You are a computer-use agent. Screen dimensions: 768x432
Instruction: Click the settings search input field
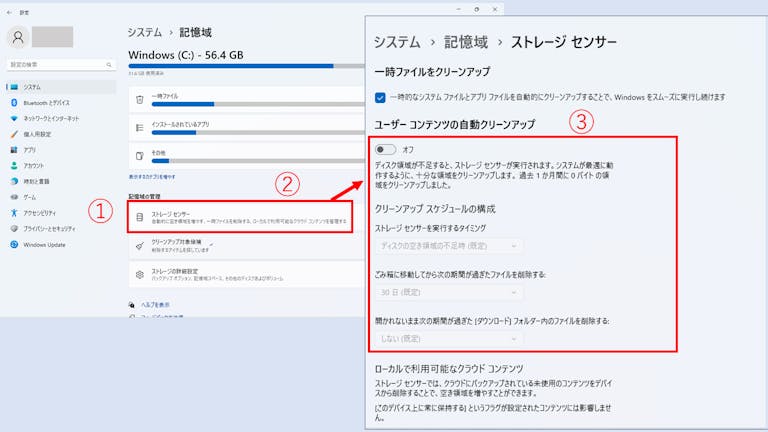[61, 65]
